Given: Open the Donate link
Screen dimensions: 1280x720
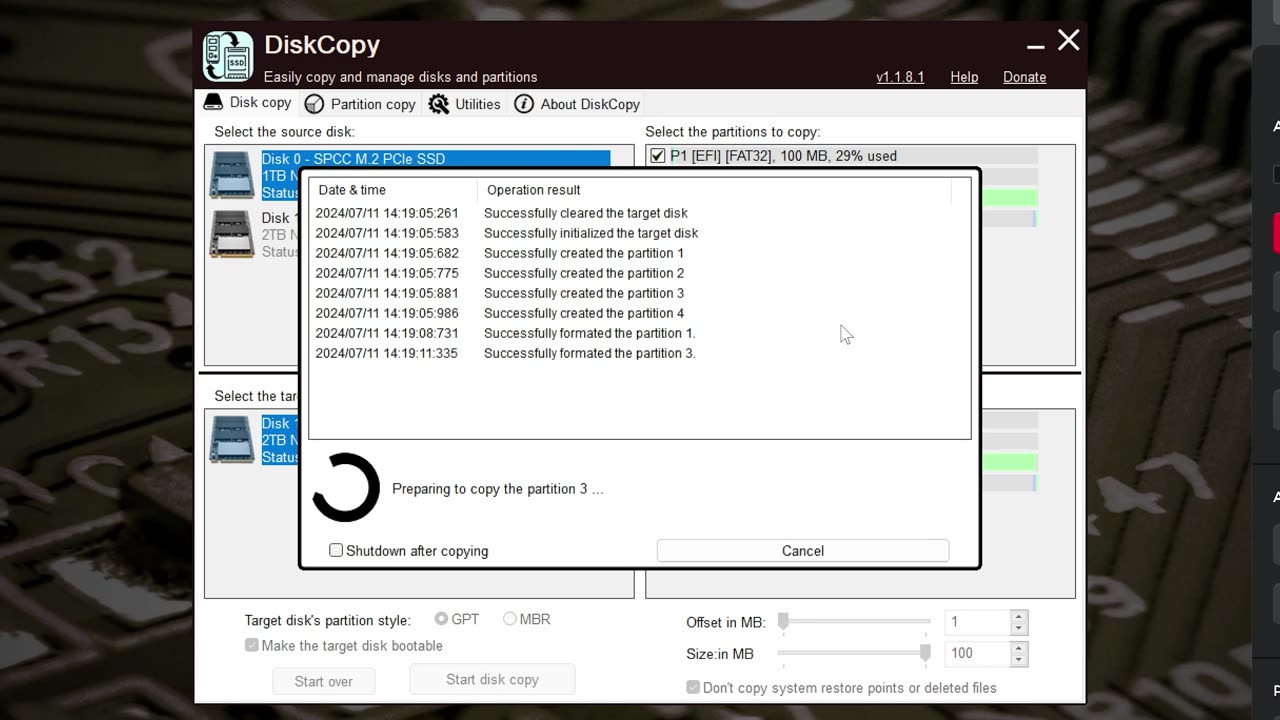Looking at the screenshot, I should (x=1025, y=77).
